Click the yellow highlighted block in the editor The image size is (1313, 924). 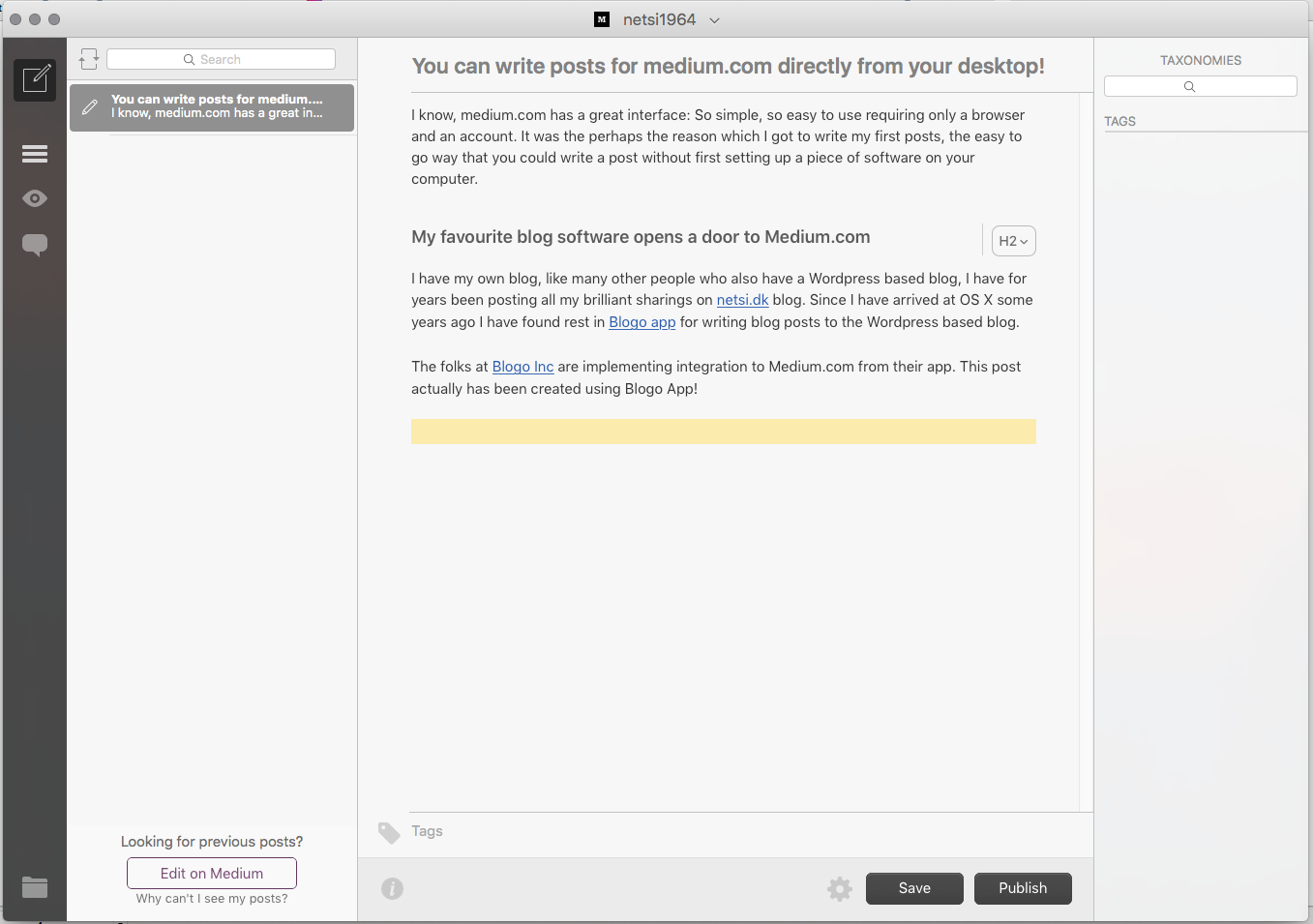(x=723, y=432)
